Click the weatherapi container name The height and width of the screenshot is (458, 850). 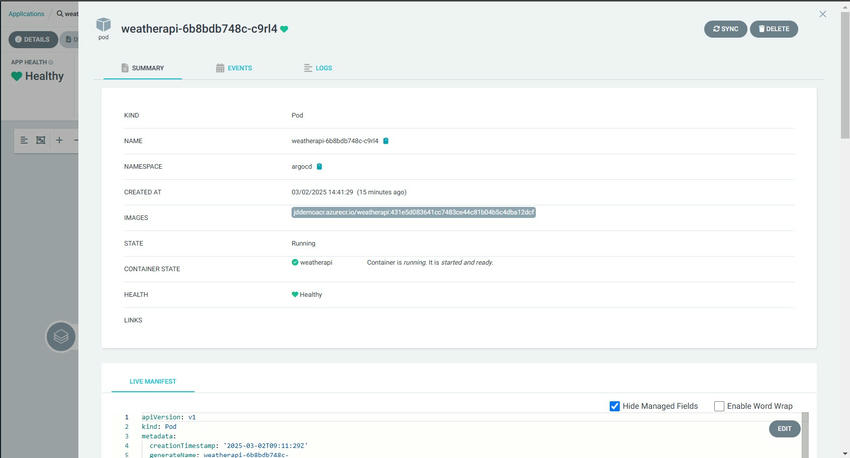click(x=316, y=262)
